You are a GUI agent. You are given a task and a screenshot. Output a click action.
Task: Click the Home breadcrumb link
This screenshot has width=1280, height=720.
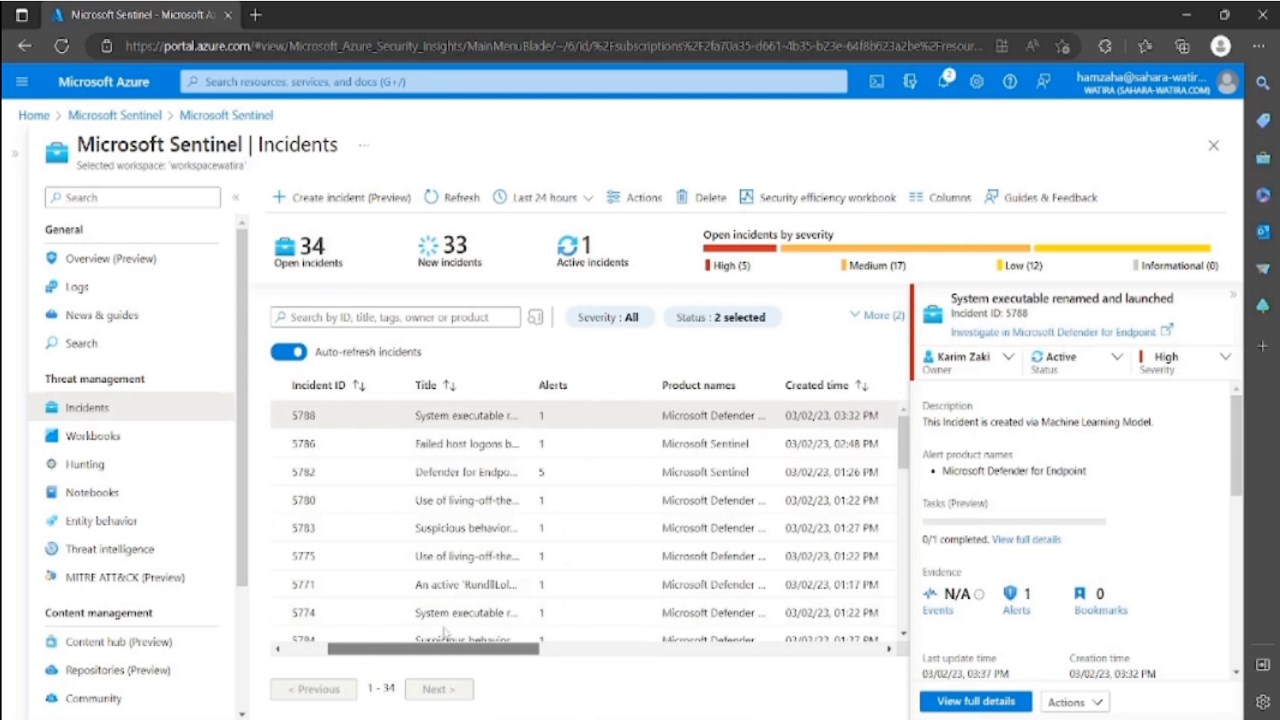pyautogui.click(x=34, y=115)
